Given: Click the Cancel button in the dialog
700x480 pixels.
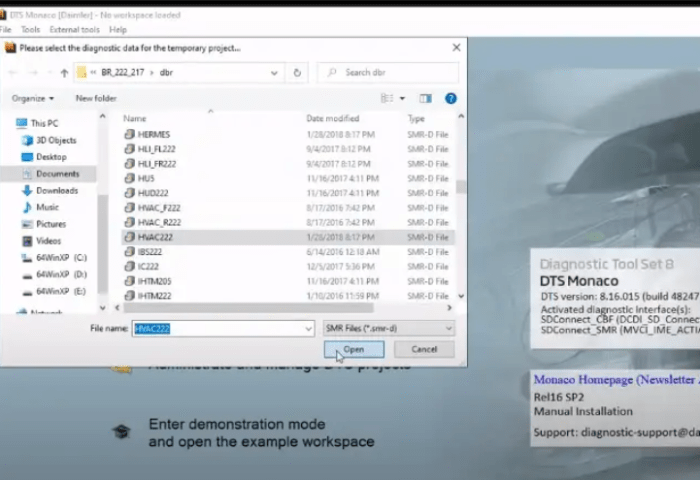Looking at the screenshot, I should 424,349.
